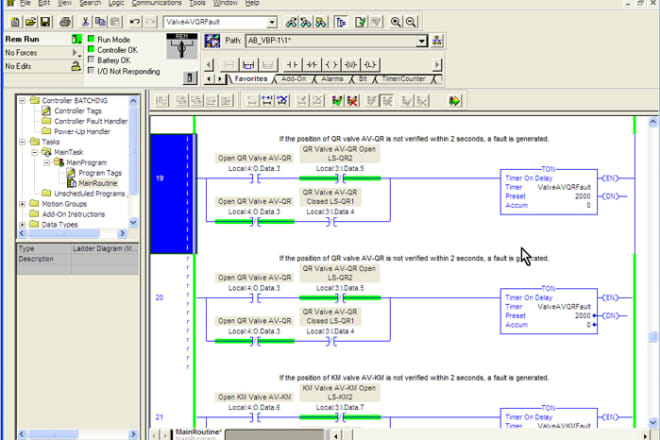Open the No Forces dropdown arrow
Viewport: 660px width, 440px height.
coord(76,53)
